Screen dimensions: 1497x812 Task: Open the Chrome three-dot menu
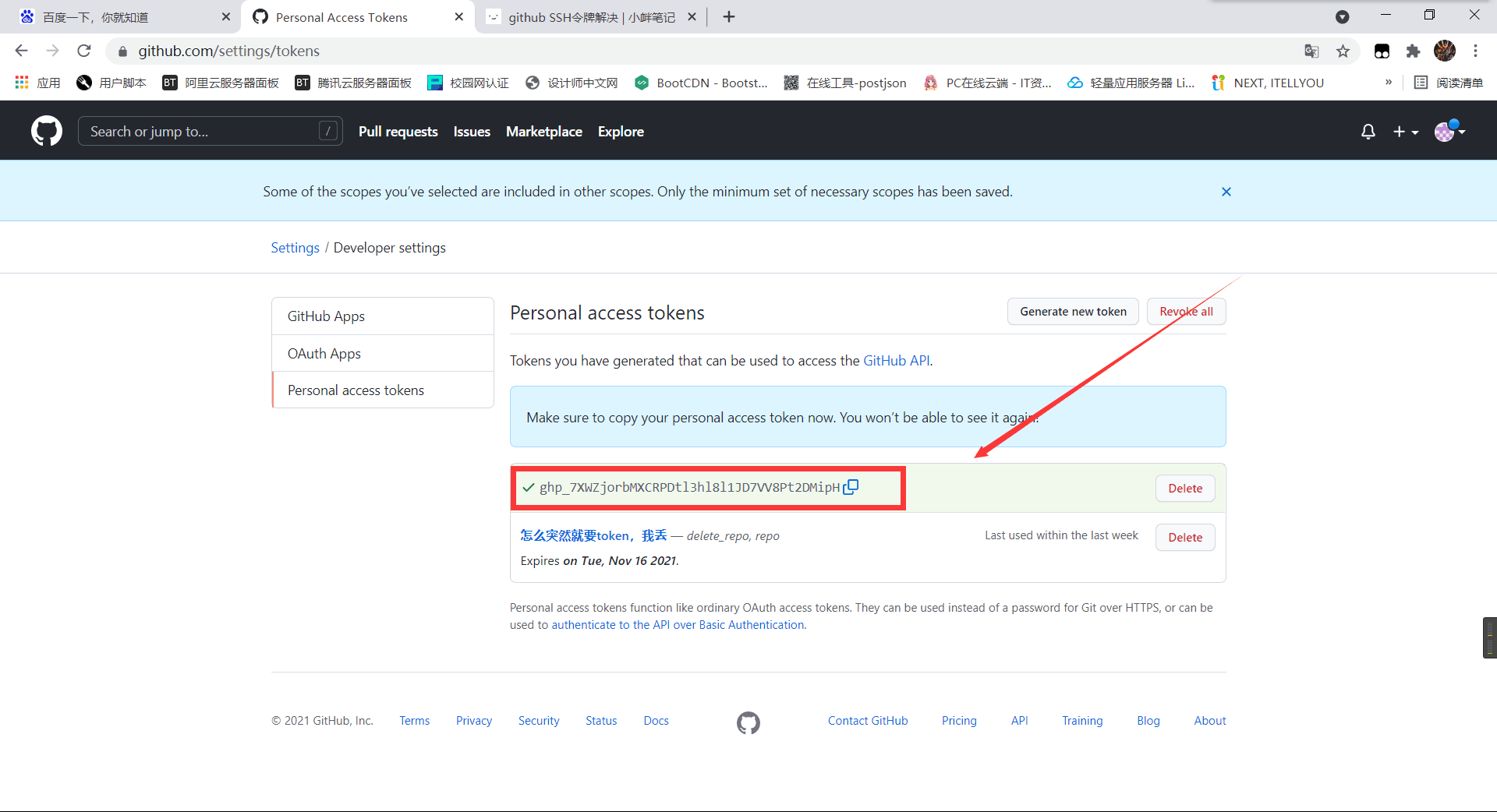point(1475,51)
